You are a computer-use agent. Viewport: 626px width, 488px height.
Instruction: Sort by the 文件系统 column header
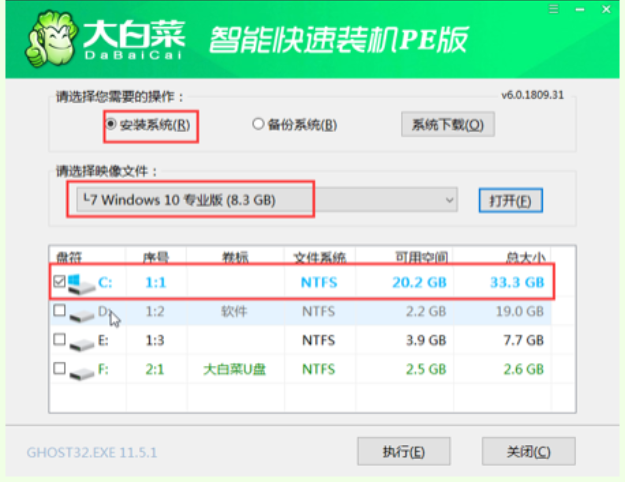pos(319,258)
